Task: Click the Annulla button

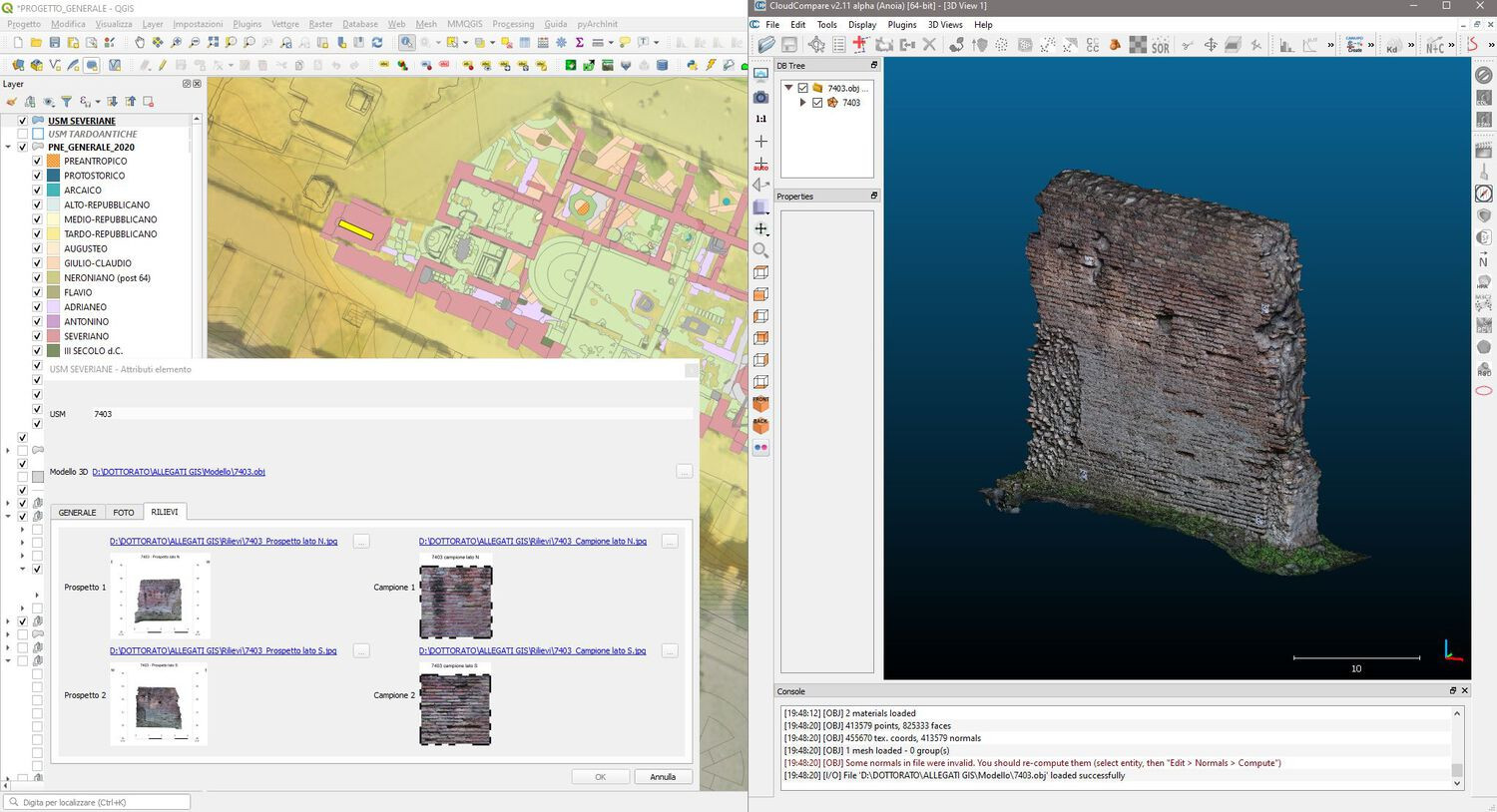Action: point(663,777)
